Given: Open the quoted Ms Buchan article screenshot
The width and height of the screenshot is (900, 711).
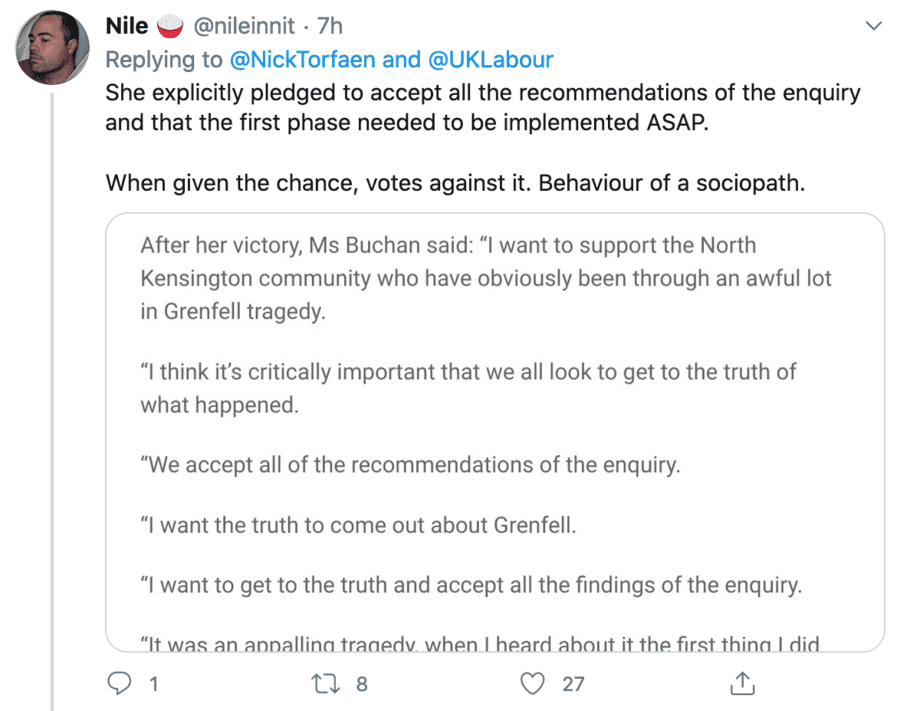Looking at the screenshot, I should (495, 430).
